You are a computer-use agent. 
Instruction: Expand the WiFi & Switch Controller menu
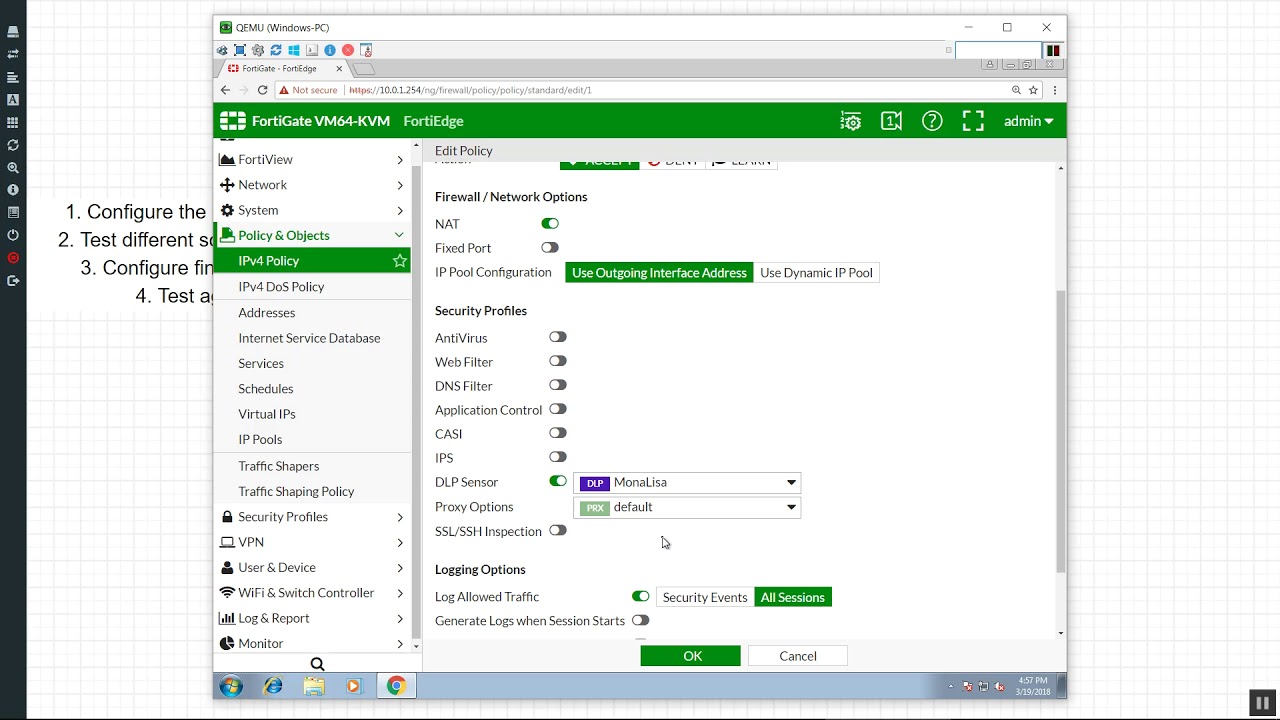click(x=314, y=593)
